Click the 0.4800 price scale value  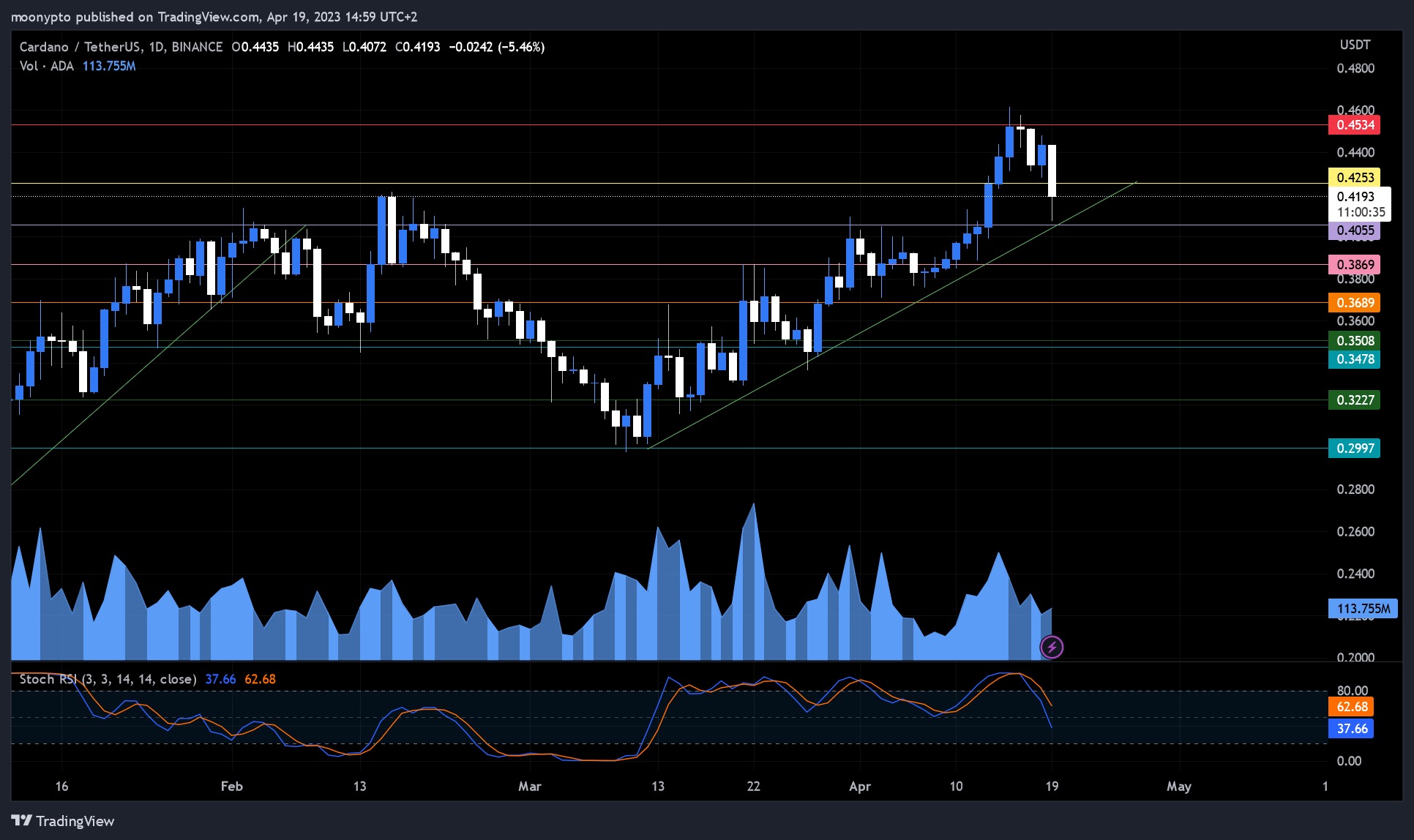point(1355,69)
